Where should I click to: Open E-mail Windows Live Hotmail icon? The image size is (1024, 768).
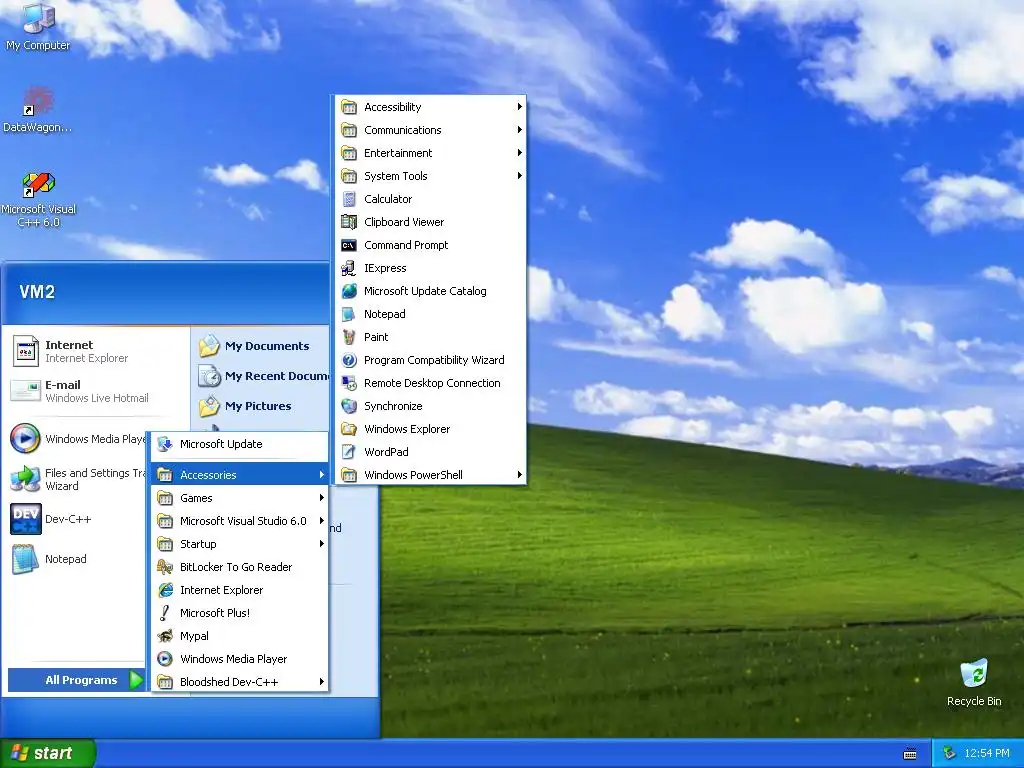tap(26, 391)
